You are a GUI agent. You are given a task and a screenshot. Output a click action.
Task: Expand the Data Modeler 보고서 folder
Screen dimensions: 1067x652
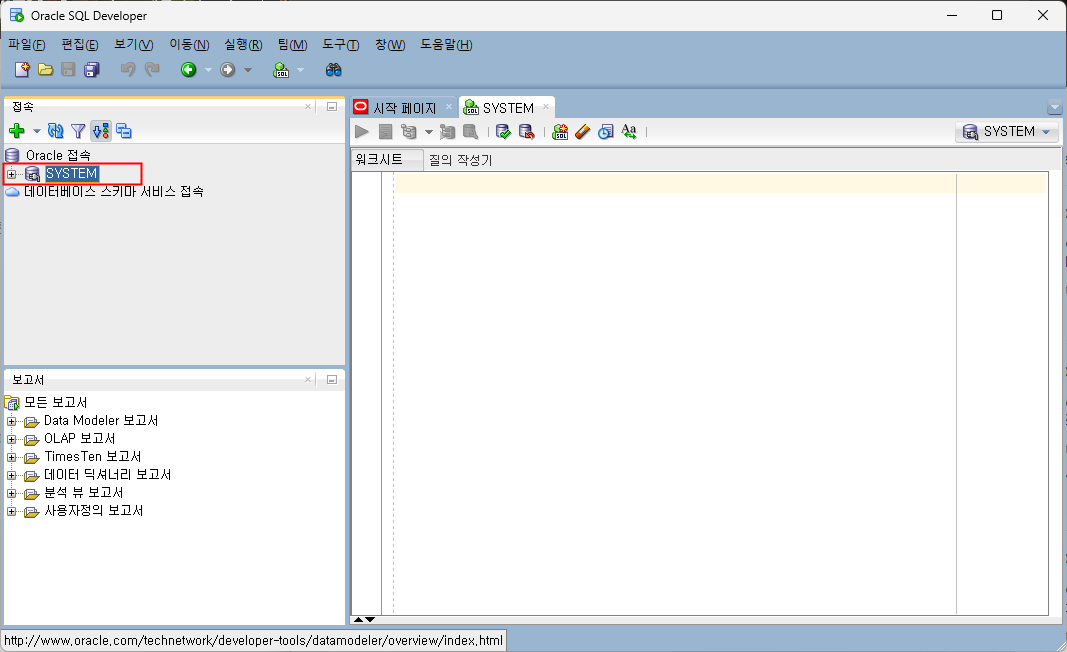[12, 420]
